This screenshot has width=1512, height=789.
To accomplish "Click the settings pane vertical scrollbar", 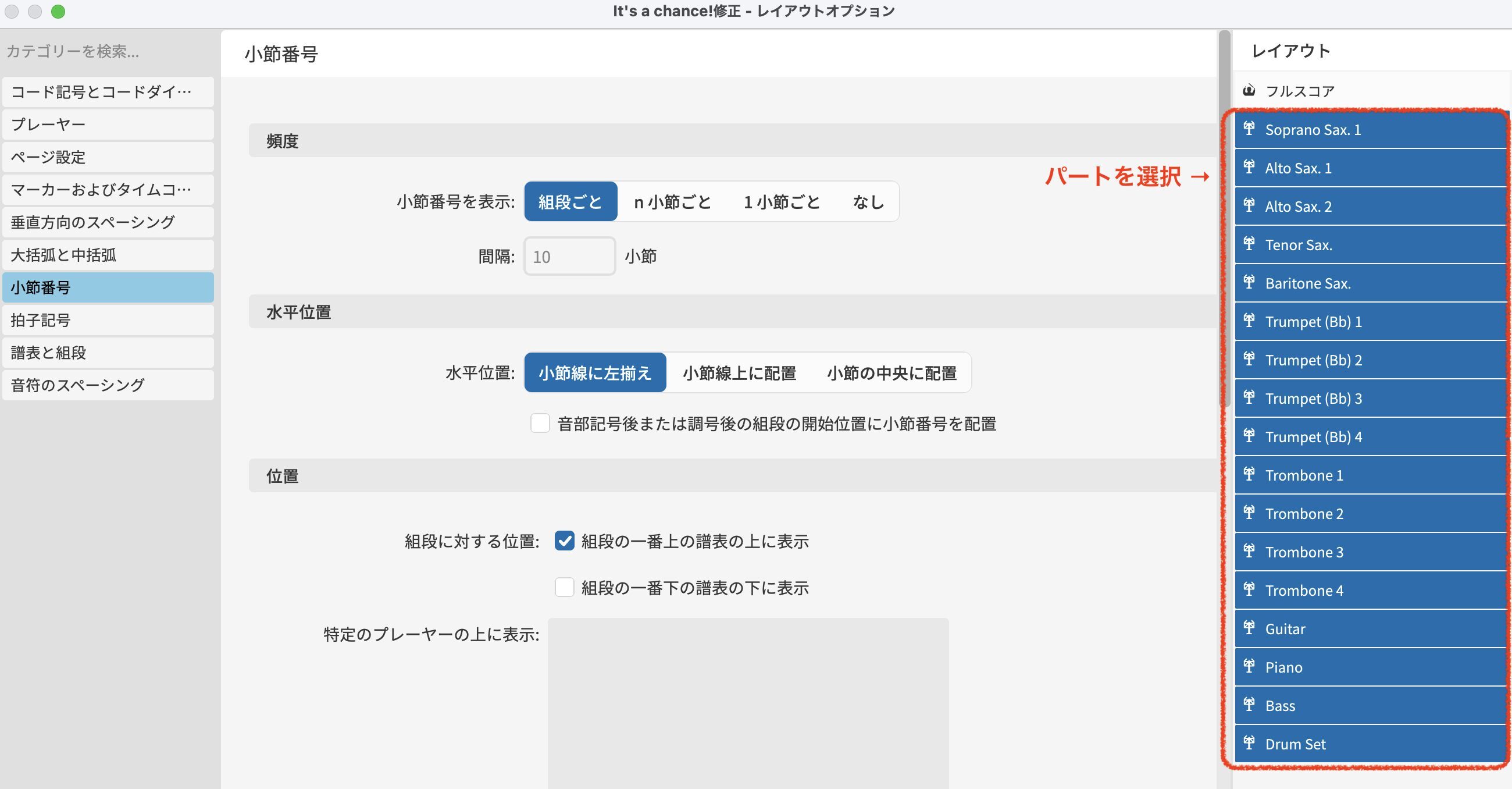I will pos(1224,218).
